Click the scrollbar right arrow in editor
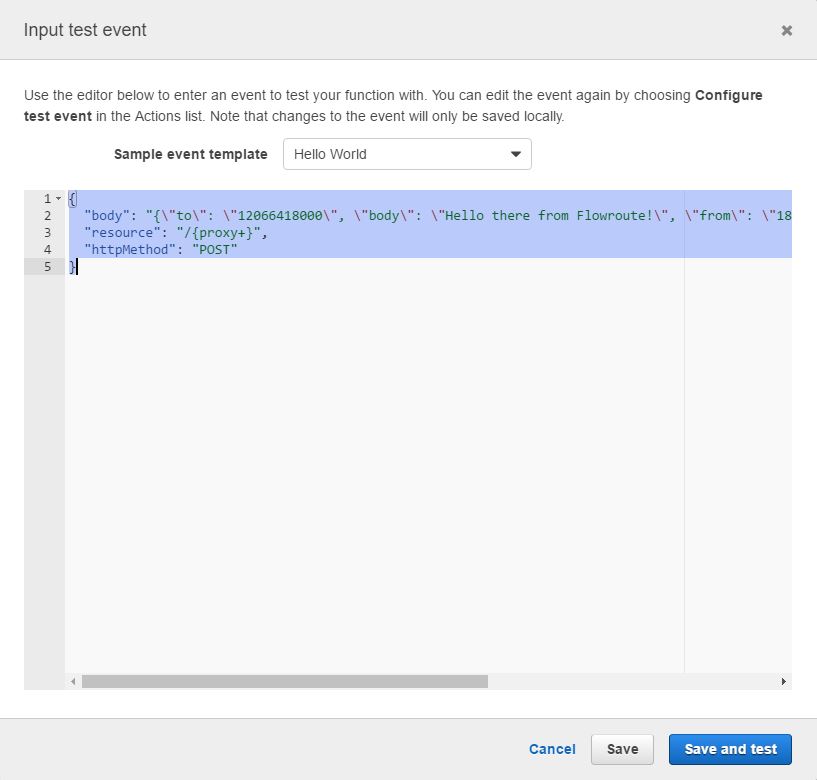The height and width of the screenshot is (780, 817). [x=783, y=681]
